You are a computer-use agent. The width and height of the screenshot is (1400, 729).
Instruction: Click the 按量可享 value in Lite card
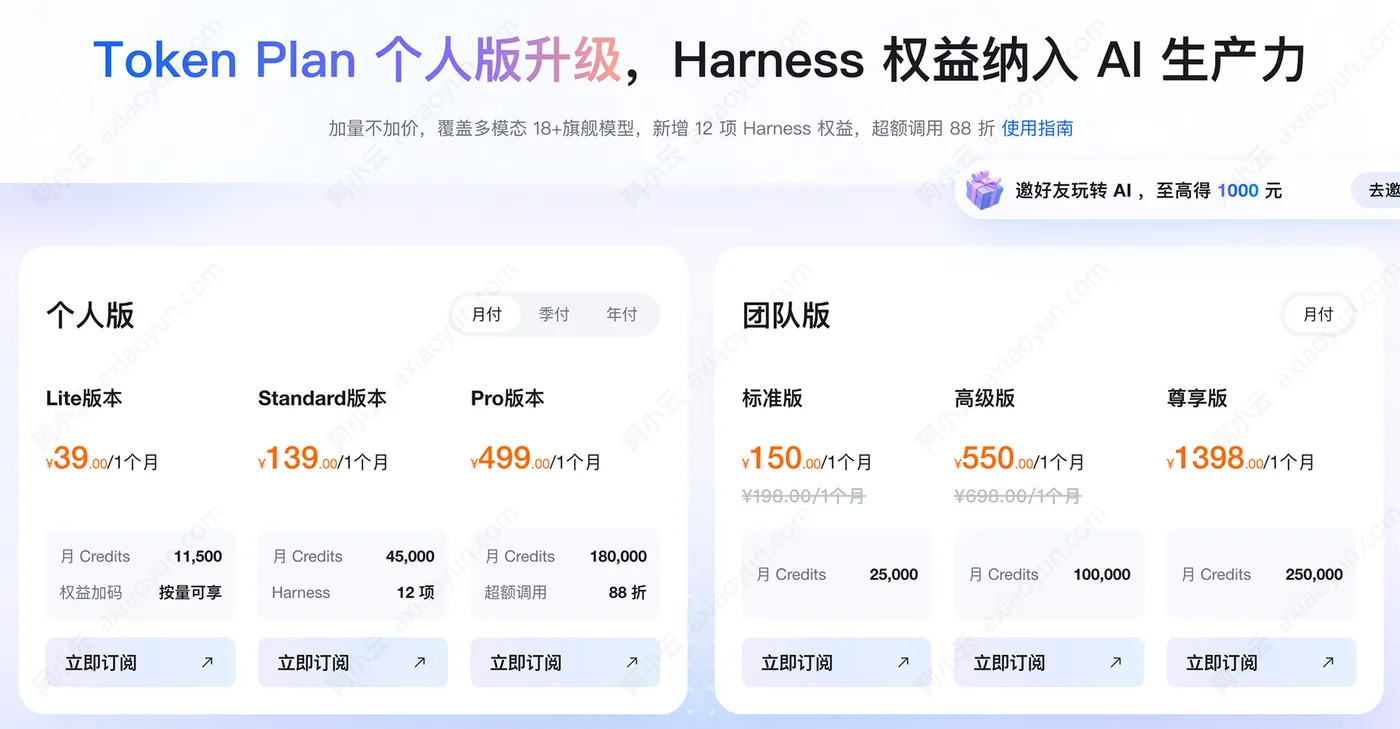[190, 592]
